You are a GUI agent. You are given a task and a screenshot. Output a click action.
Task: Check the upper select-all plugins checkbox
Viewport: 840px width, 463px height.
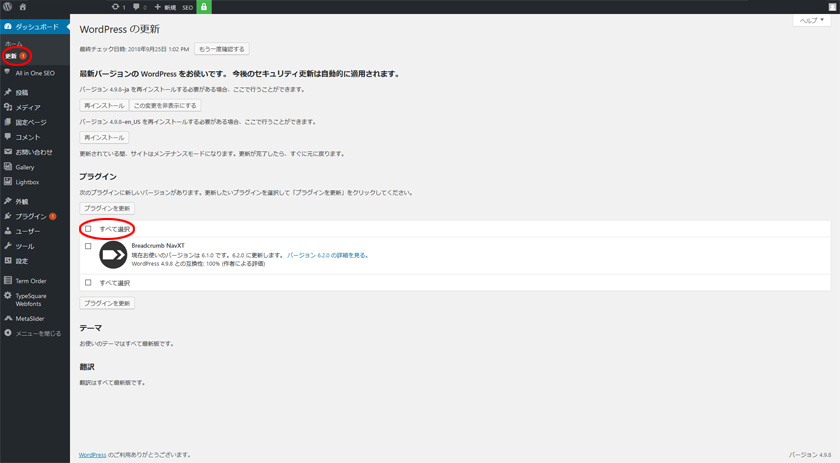coord(88,229)
